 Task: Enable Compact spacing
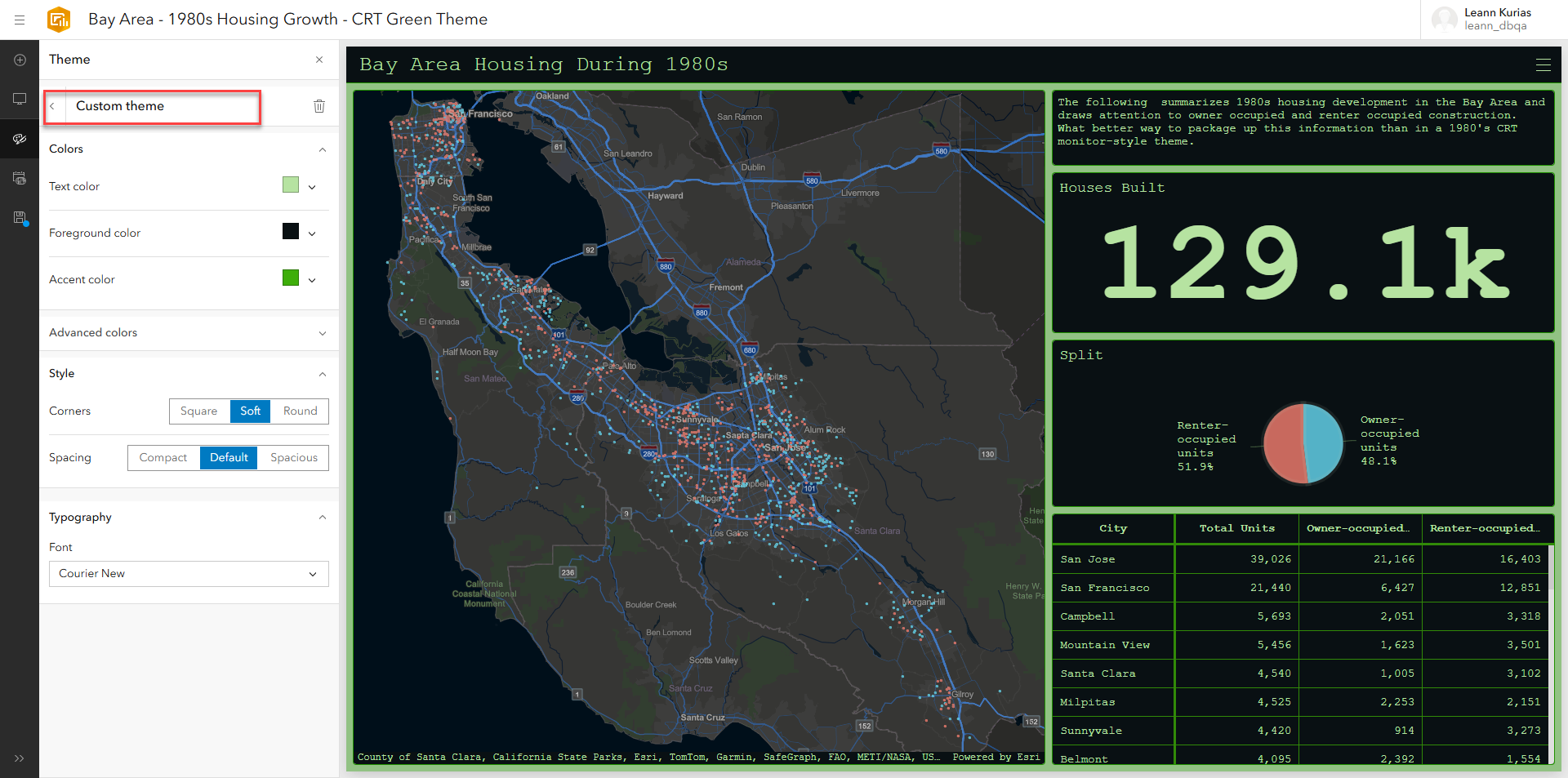tap(163, 458)
